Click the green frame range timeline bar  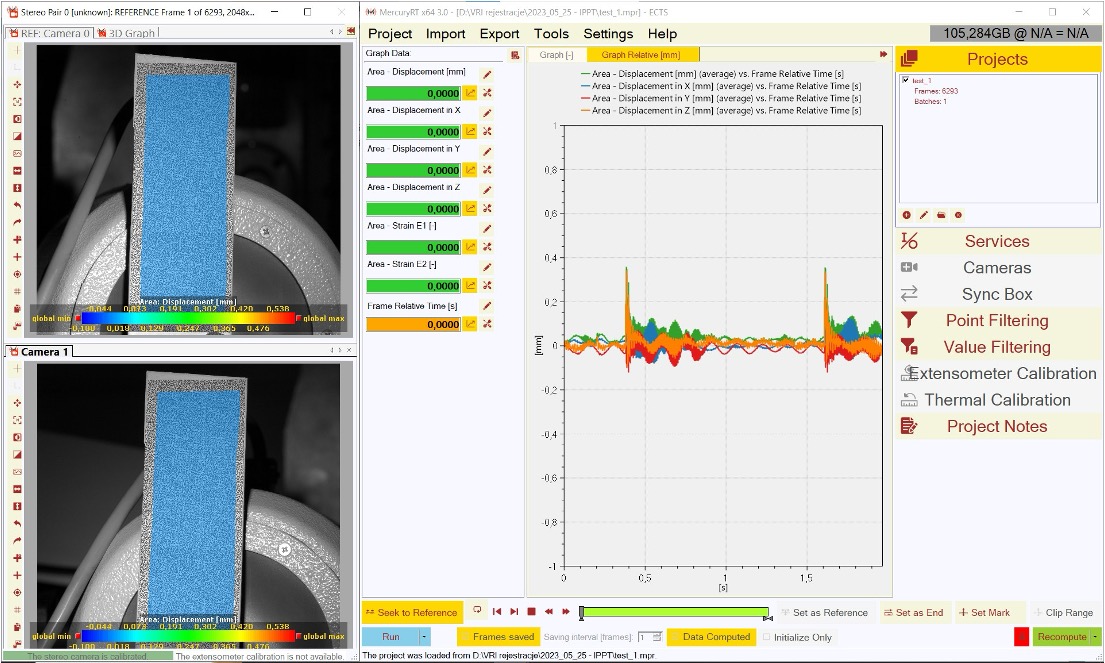674,612
